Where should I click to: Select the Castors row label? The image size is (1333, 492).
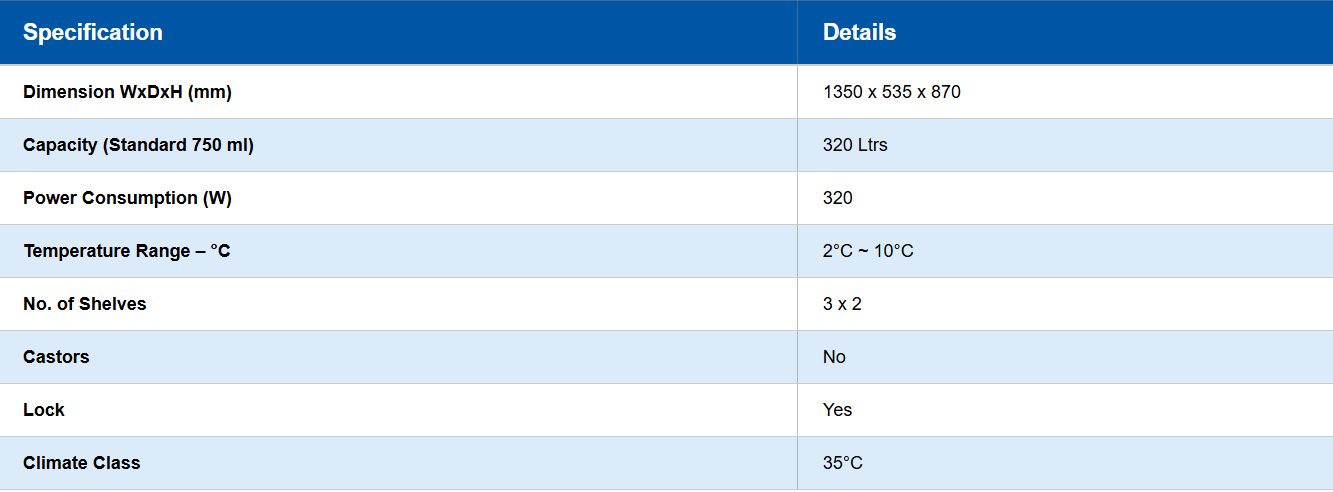56,357
